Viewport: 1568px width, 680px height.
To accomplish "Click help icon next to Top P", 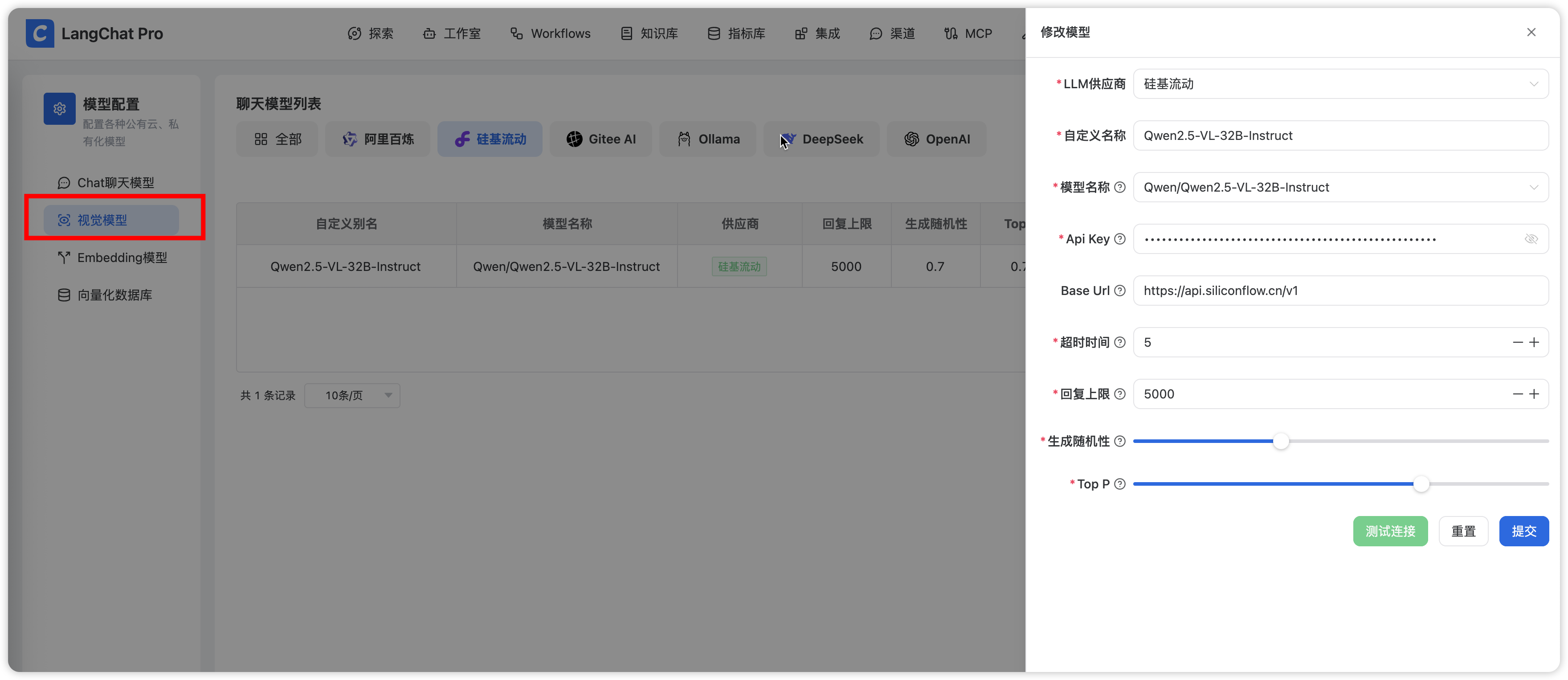I will [1119, 484].
